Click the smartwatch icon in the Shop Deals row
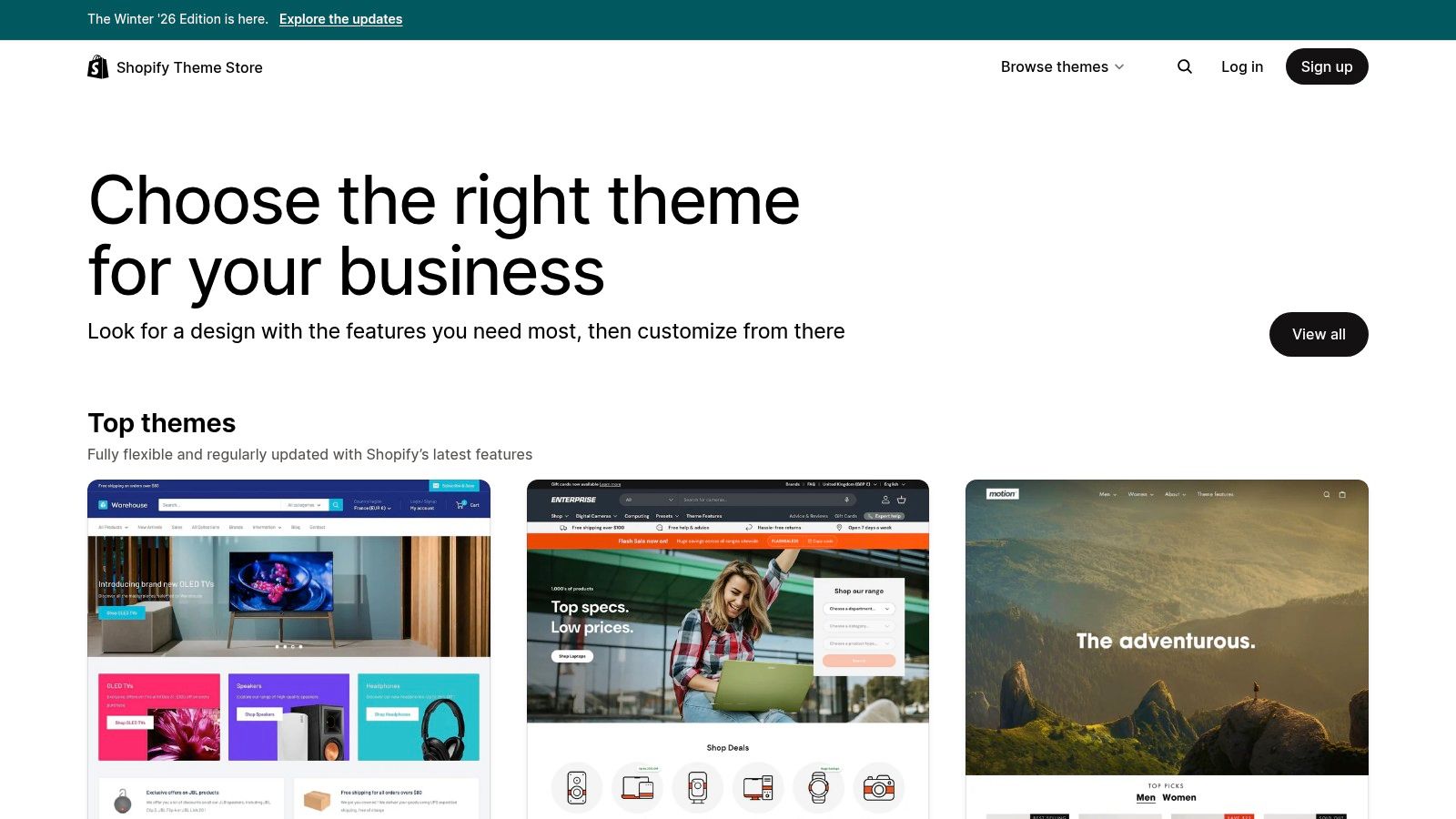This screenshot has width=1456, height=819. click(819, 788)
